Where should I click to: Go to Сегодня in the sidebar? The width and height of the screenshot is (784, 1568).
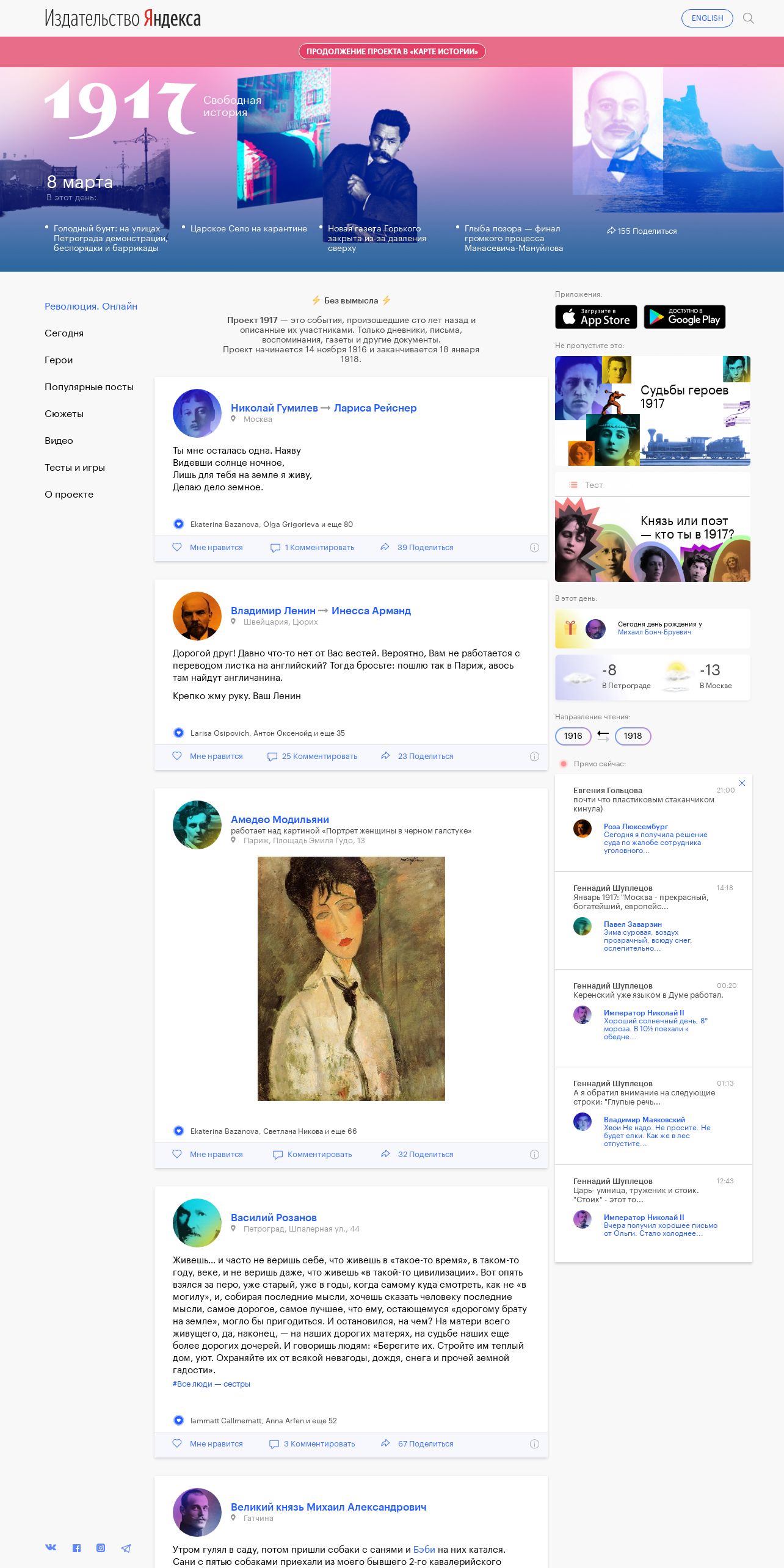[x=64, y=333]
